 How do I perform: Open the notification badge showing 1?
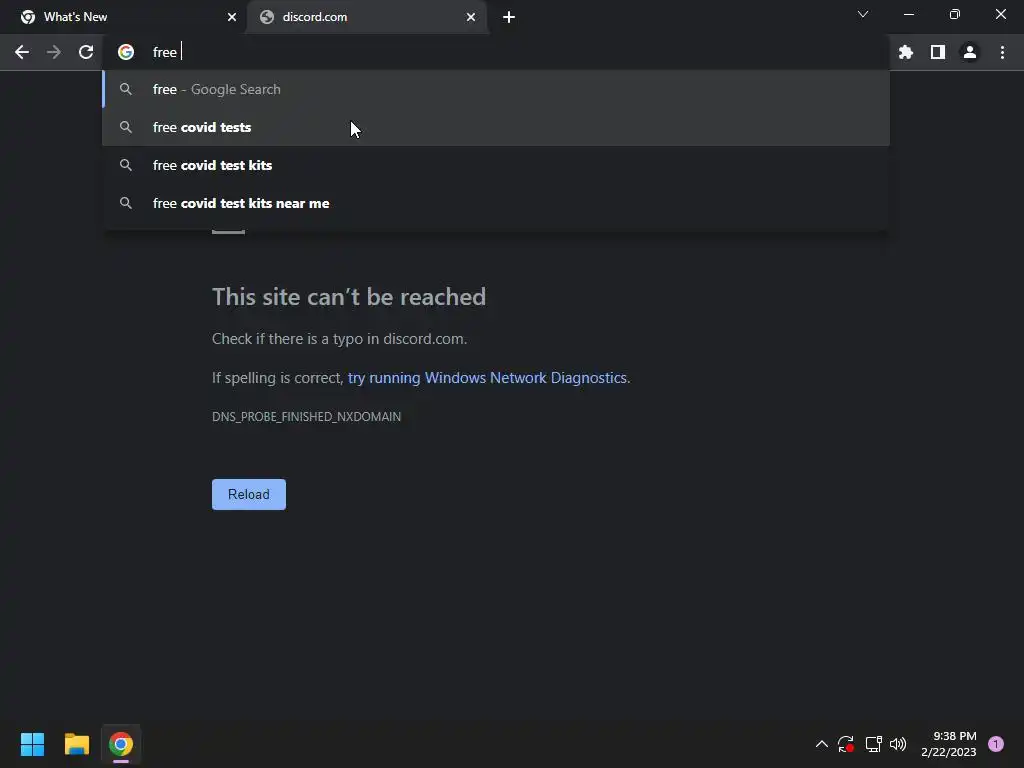point(996,744)
